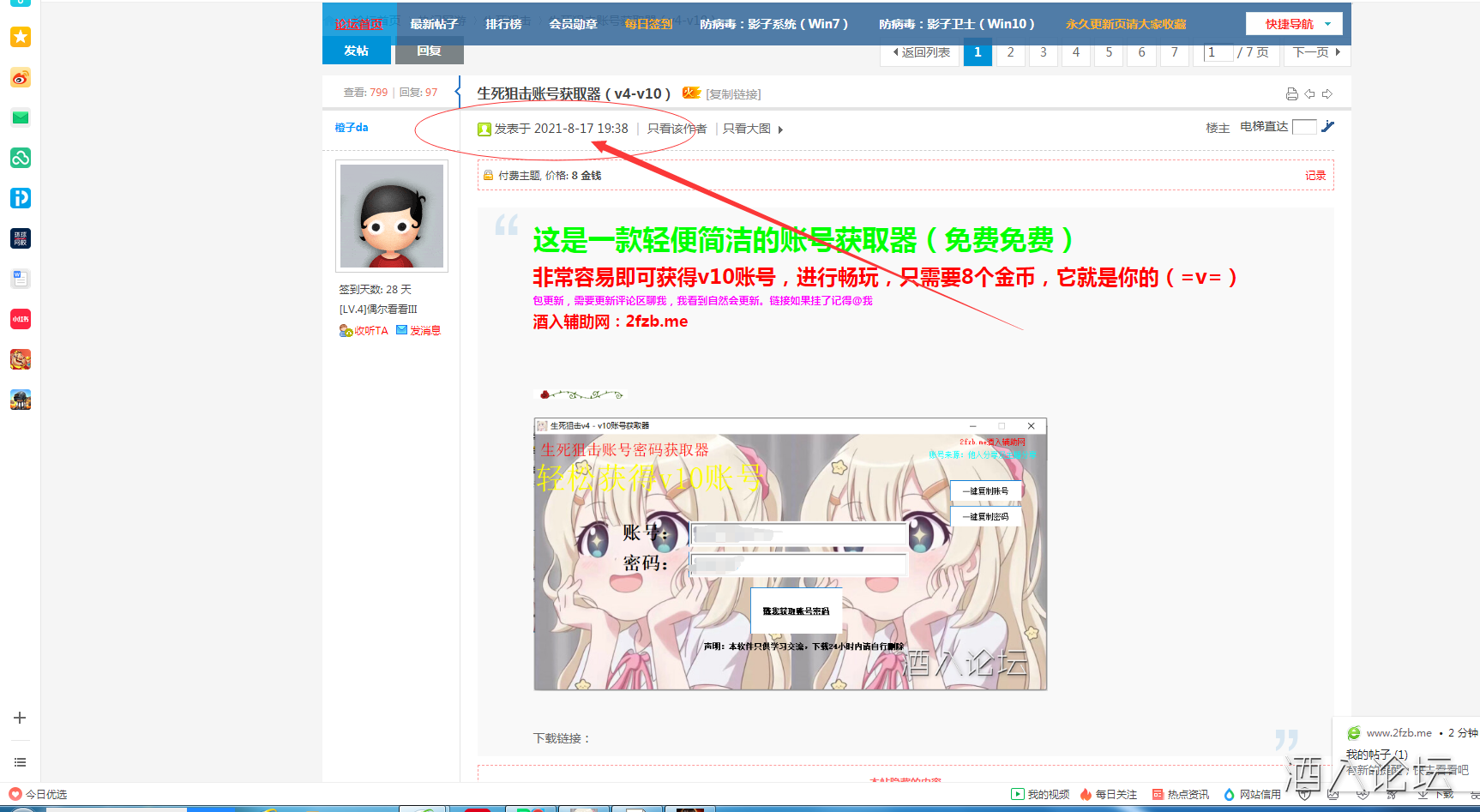Open Weibo from the left sidebar
Viewport: 1480px width, 812px height.
tap(20, 77)
